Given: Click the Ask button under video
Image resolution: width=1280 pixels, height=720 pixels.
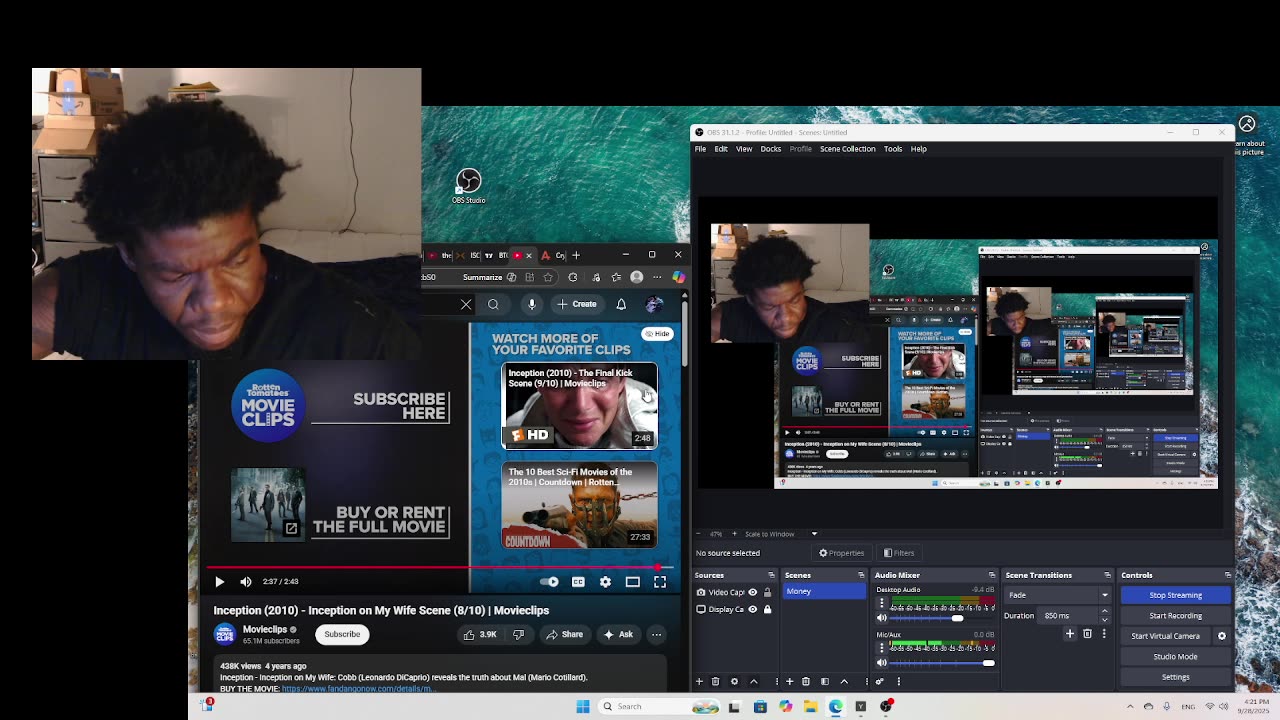Looking at the screenshot, I should pyautogui.click(x=617, y=634).
